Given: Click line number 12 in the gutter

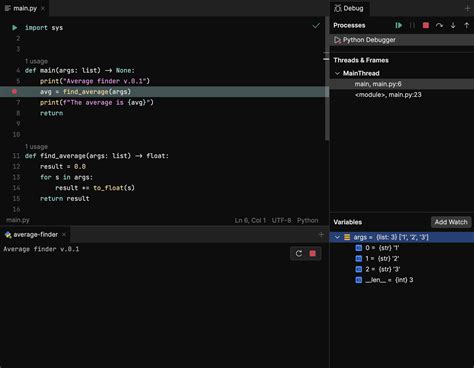Looking at the screenshot, I should point(16,166).
